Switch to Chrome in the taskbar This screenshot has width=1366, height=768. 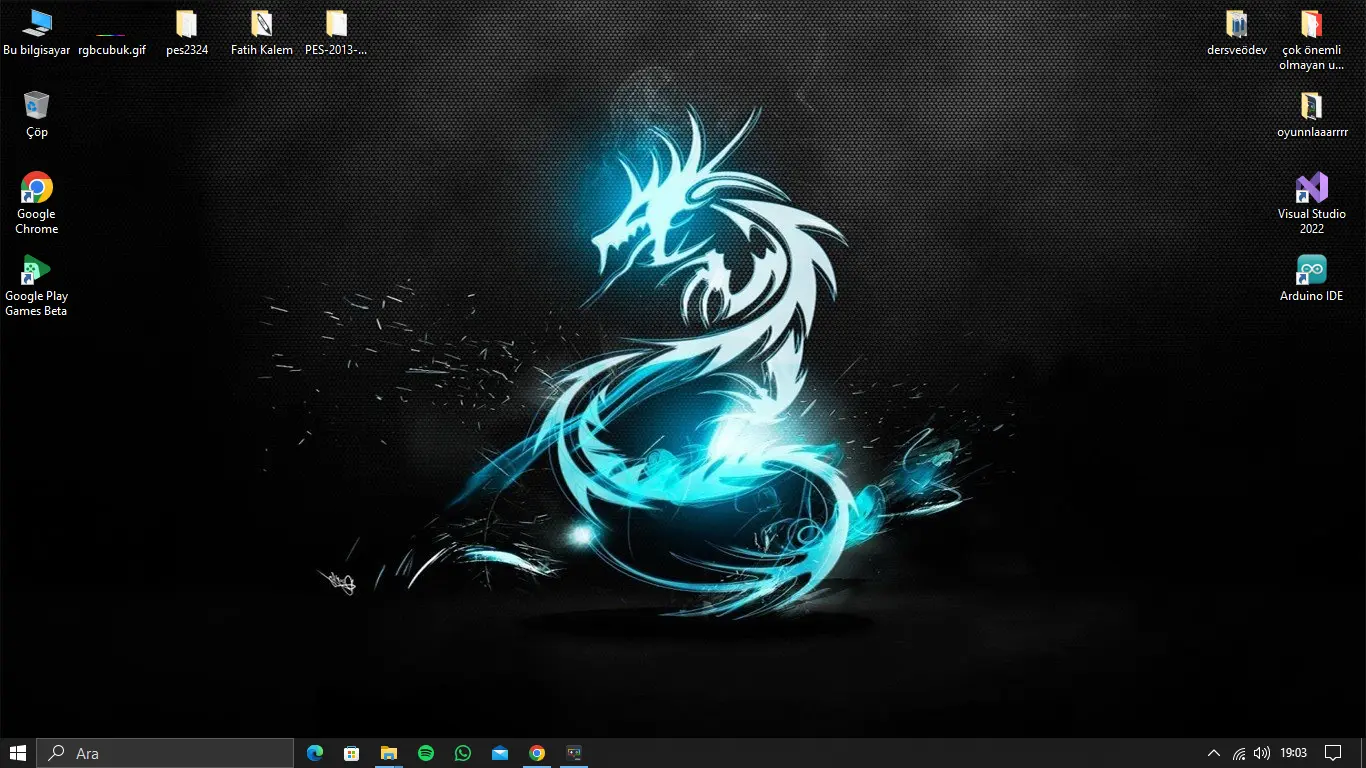click(537, 753)
